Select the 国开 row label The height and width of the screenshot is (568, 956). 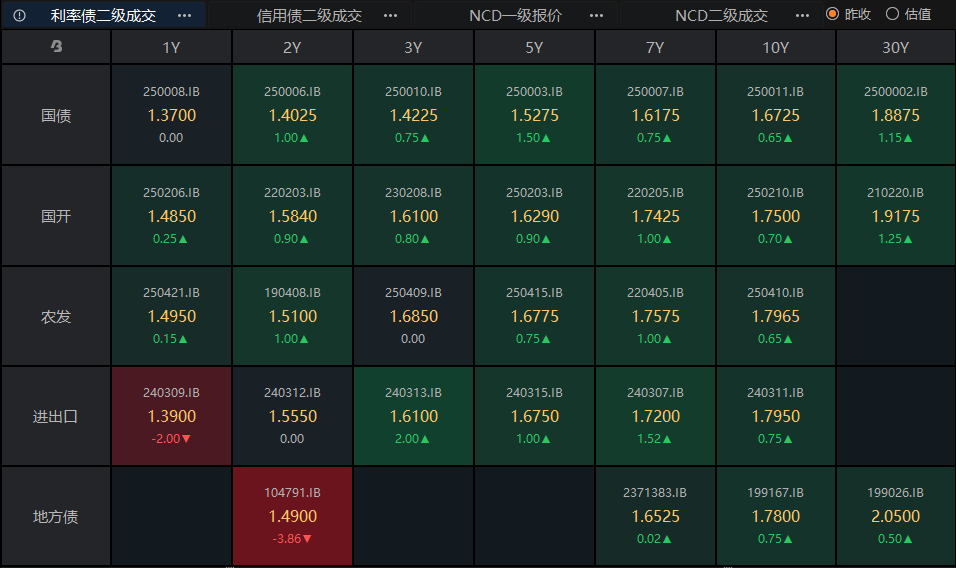pos(56,216)
